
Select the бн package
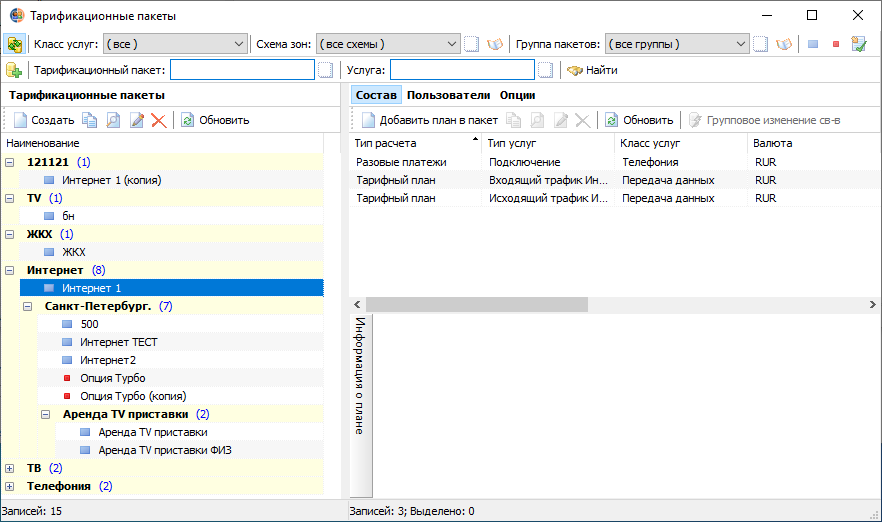coord(172,216)
